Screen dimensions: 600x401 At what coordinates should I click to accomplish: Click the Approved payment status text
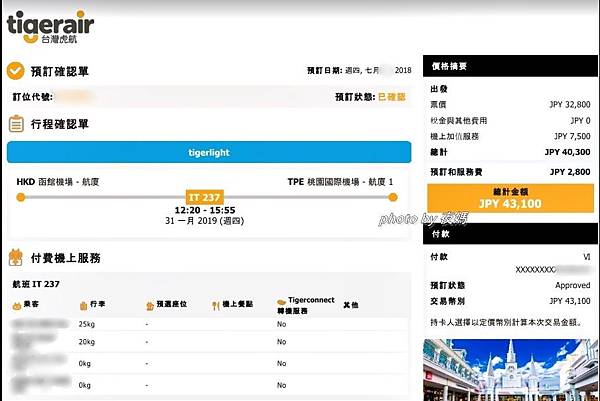point(572,285)
